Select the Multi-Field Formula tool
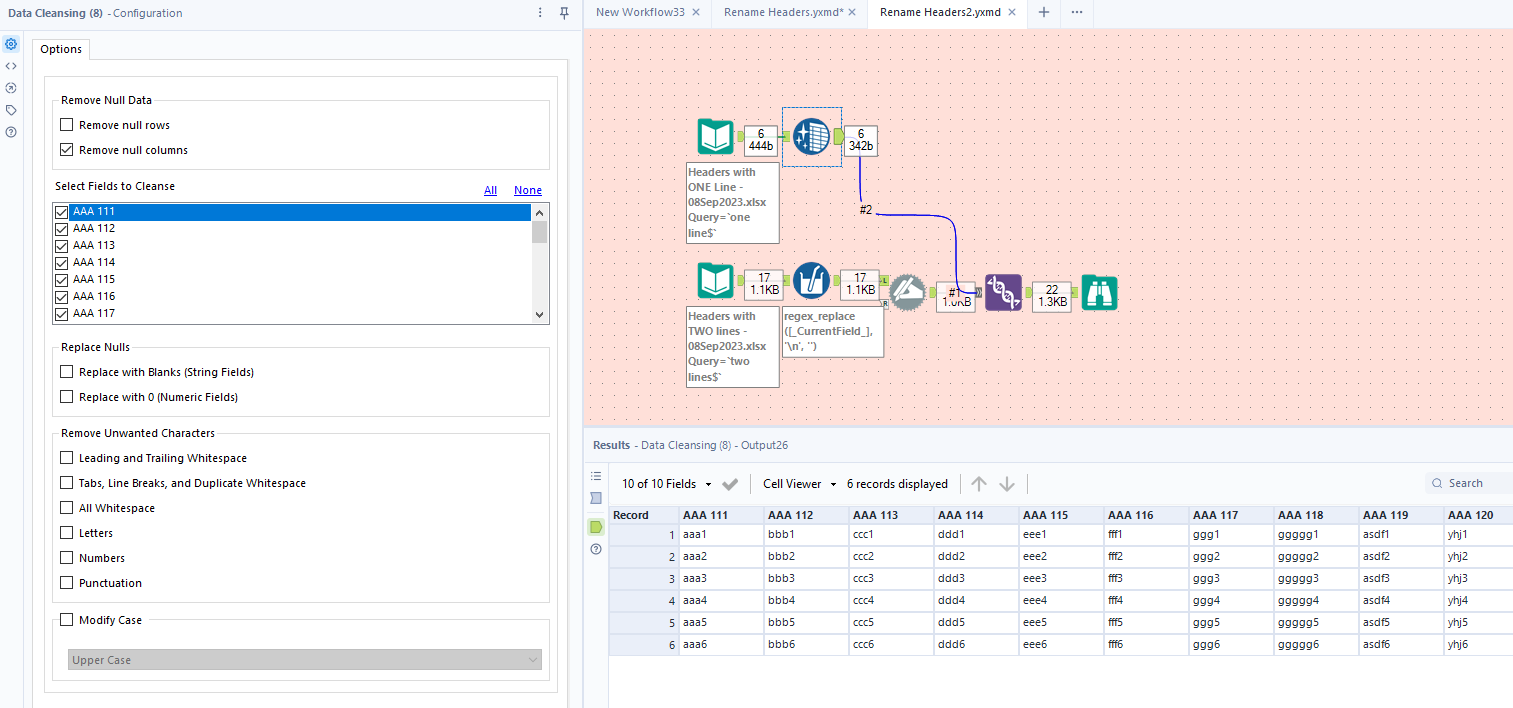The image size is (1513, 708). coord(811,281)
